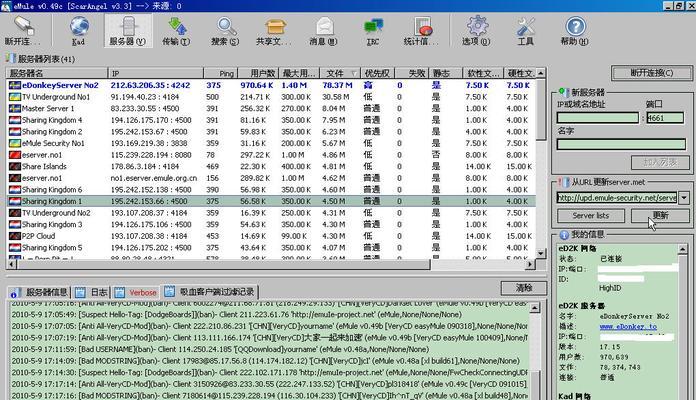Open the server.met URL dropdown arrow
Image resolution: width=696 pixels, height=400 pixels.
click(x=684, y=198)
